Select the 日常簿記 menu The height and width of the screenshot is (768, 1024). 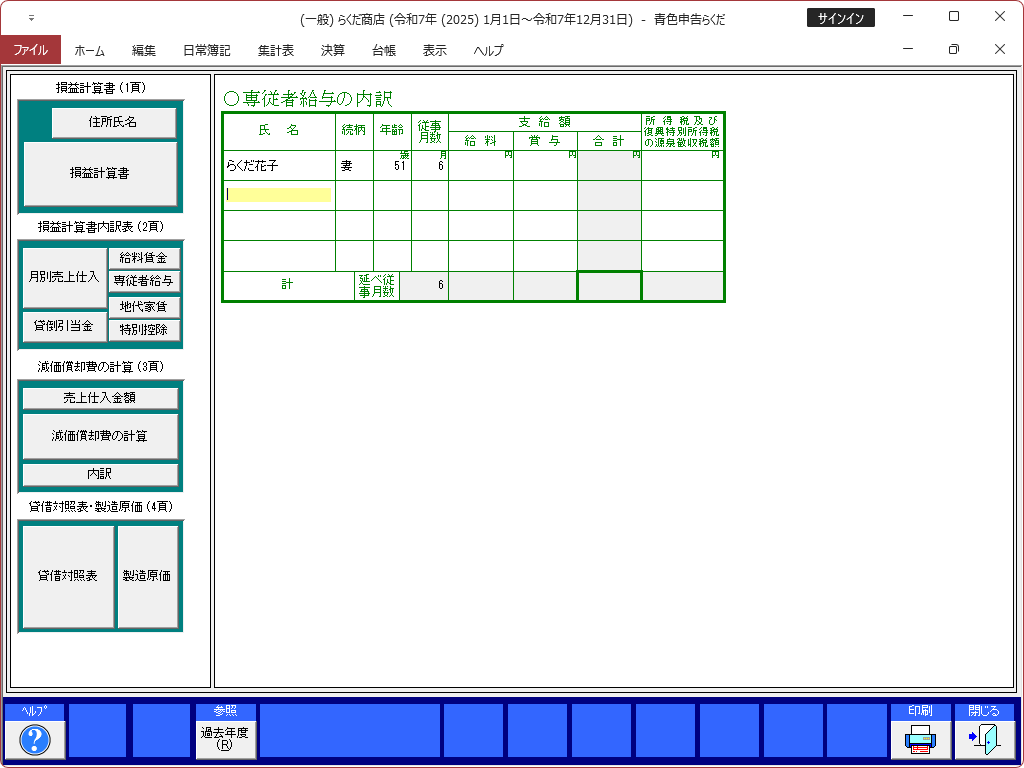point(206,50)
